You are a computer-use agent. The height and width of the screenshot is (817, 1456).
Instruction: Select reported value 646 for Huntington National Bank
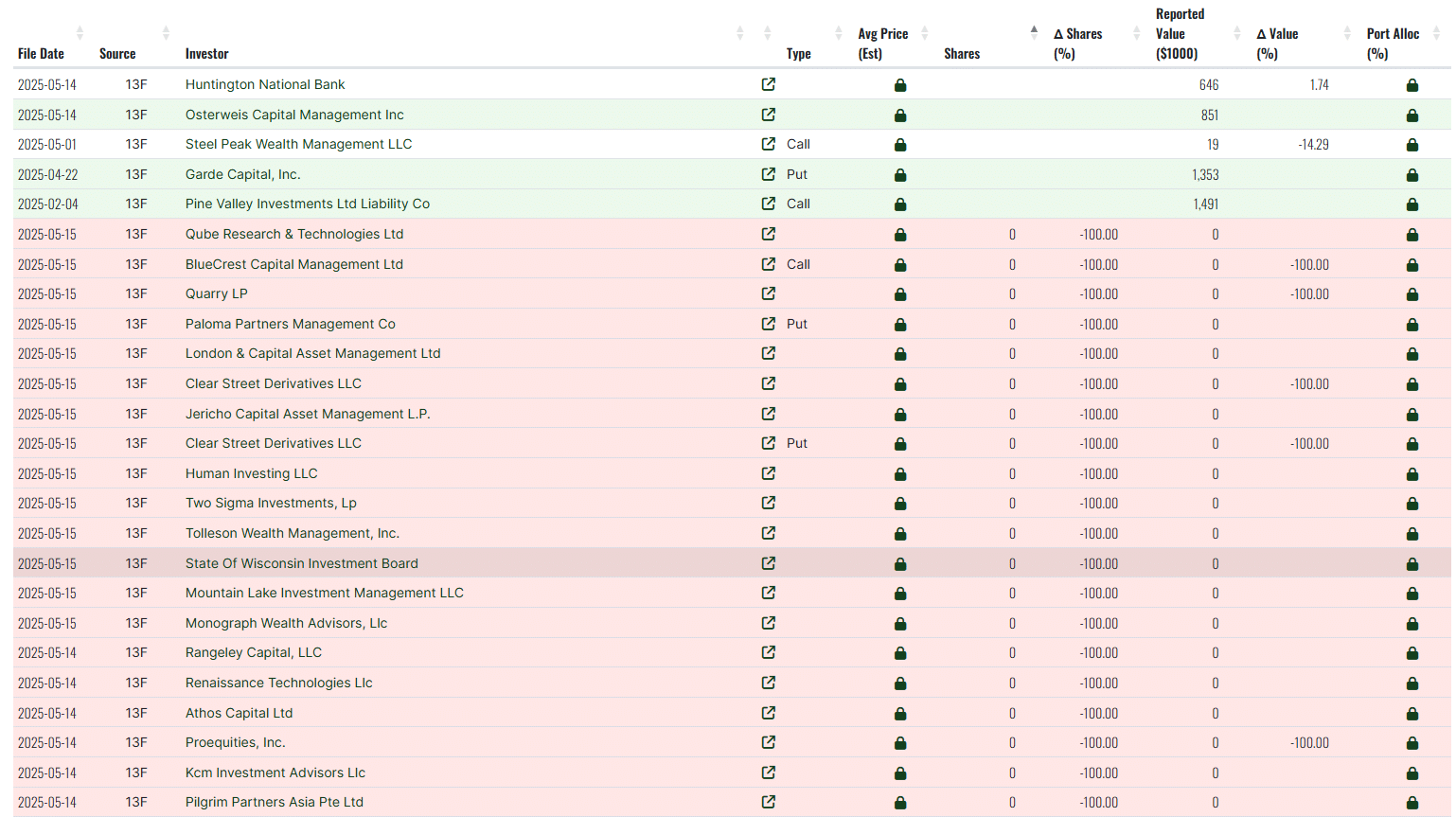1209,85
